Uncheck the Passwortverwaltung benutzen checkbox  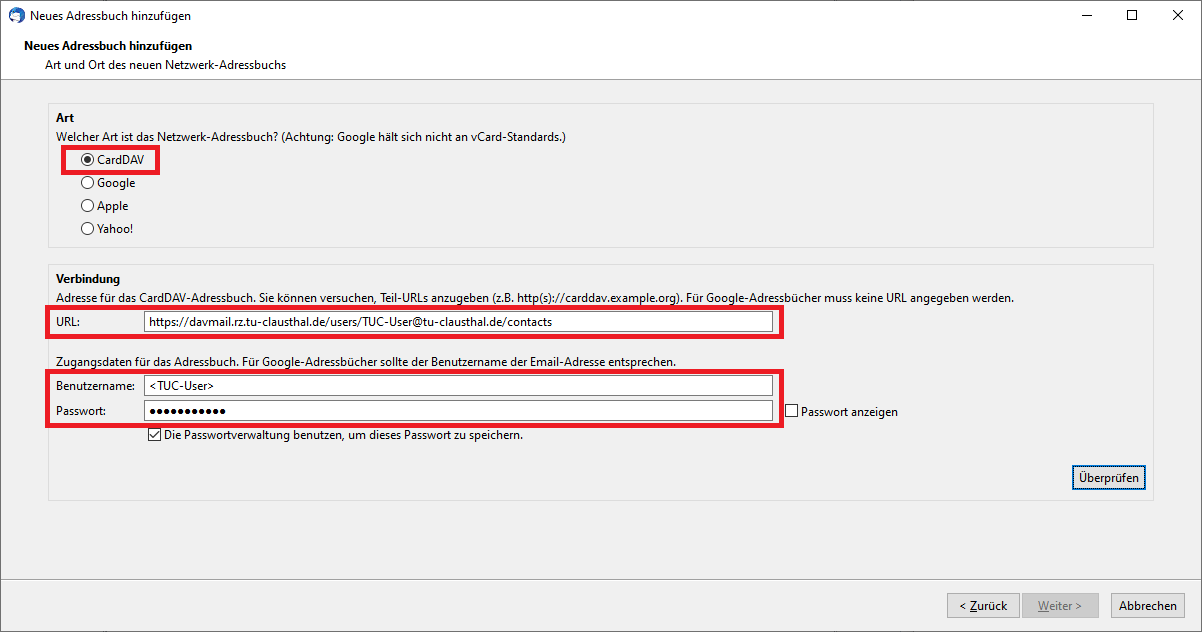154,435
